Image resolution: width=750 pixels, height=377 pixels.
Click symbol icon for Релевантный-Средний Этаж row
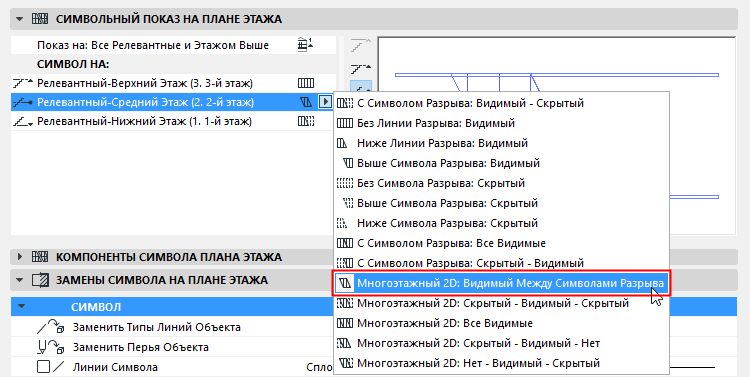pyautogui.click(x=306, y=102)
